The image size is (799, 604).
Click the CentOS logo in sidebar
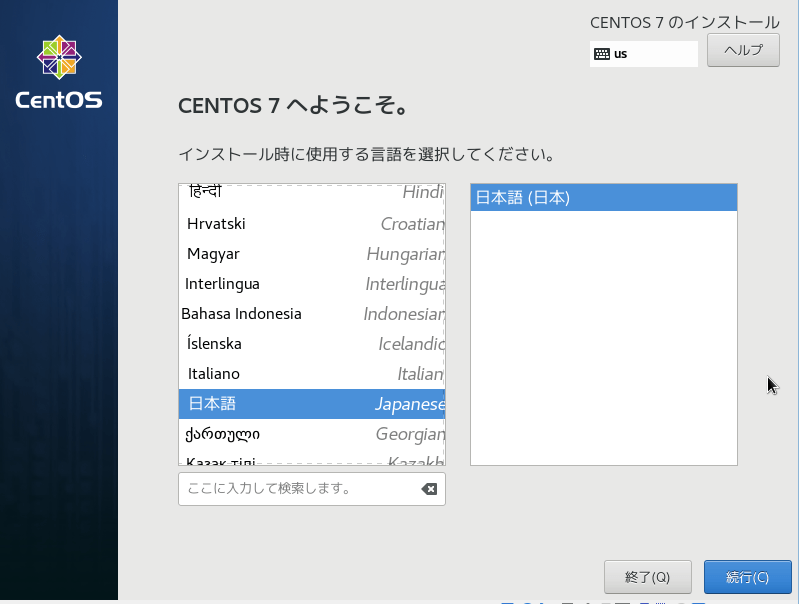(x=59, y=72)
